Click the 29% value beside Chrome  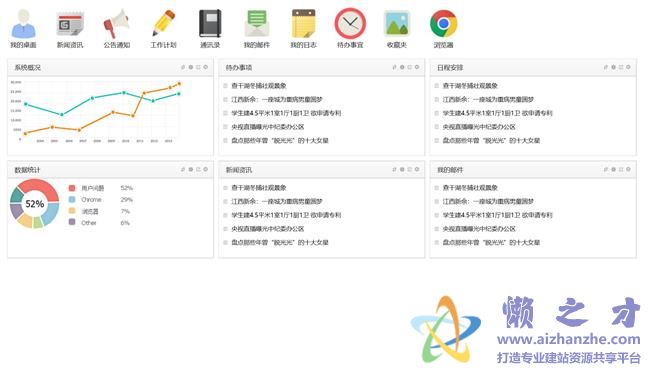tap(126, 200)
